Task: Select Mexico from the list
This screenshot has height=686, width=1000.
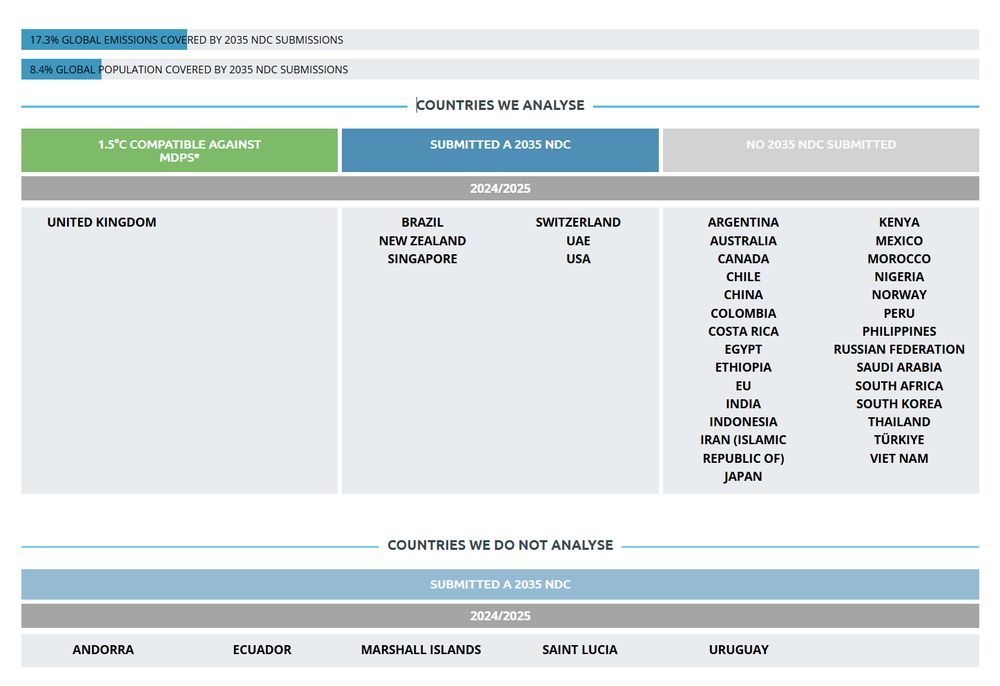Action: [899, 241]
